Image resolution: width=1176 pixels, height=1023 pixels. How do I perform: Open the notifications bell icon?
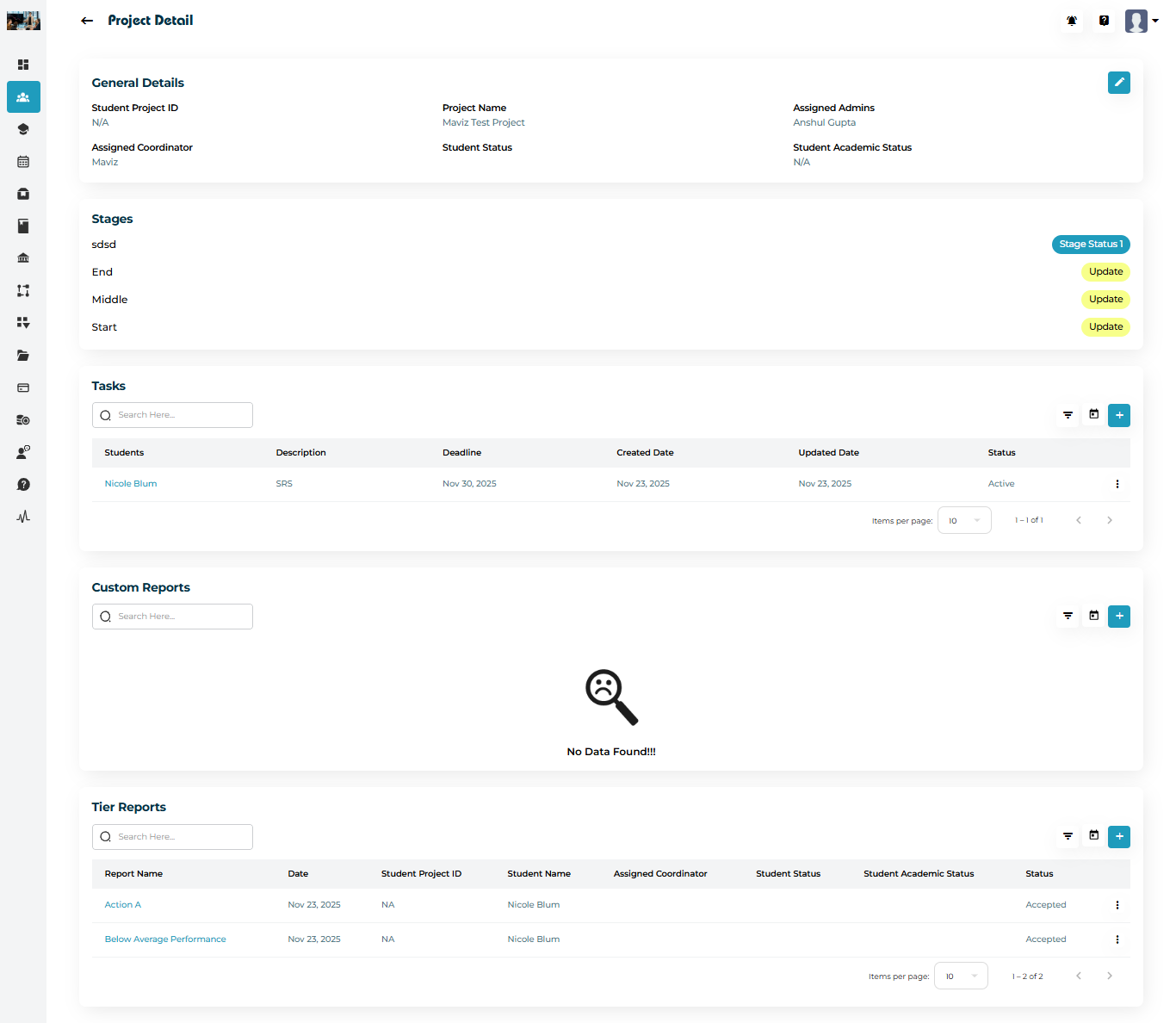point(1072,21)
